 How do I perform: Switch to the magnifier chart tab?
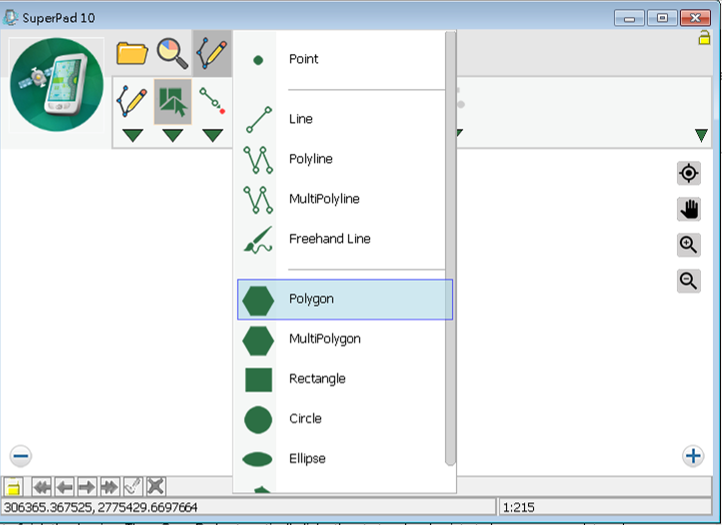tap(172, 53)
